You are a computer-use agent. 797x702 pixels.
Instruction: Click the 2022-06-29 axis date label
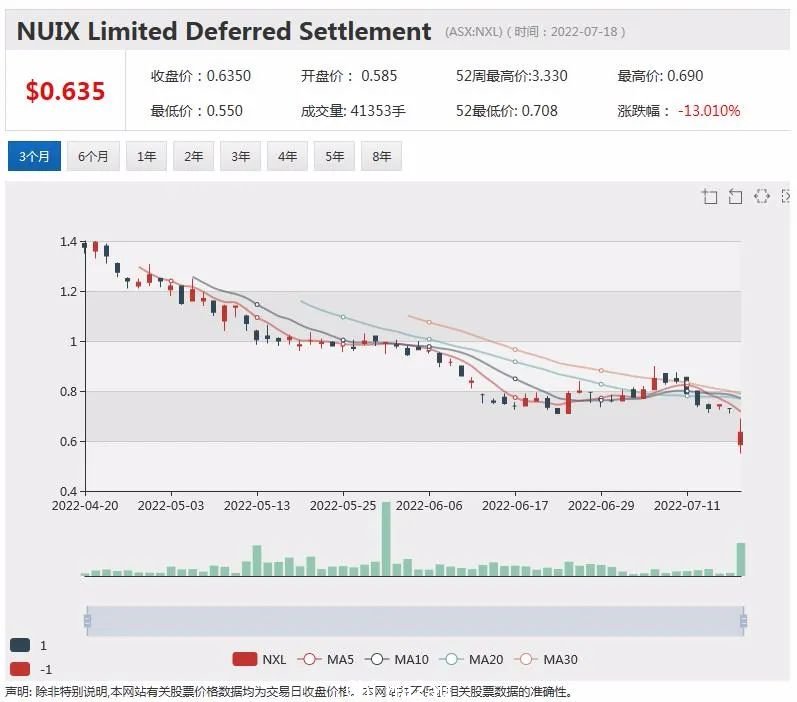click(601, 505)
